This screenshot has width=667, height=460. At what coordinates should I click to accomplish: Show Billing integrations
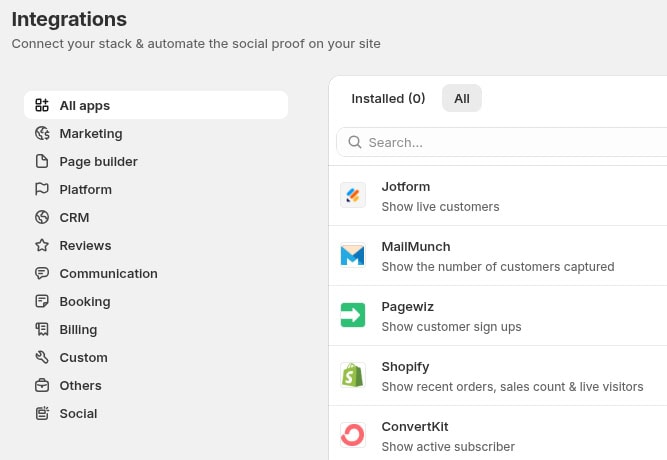click(x=80, y=329)
